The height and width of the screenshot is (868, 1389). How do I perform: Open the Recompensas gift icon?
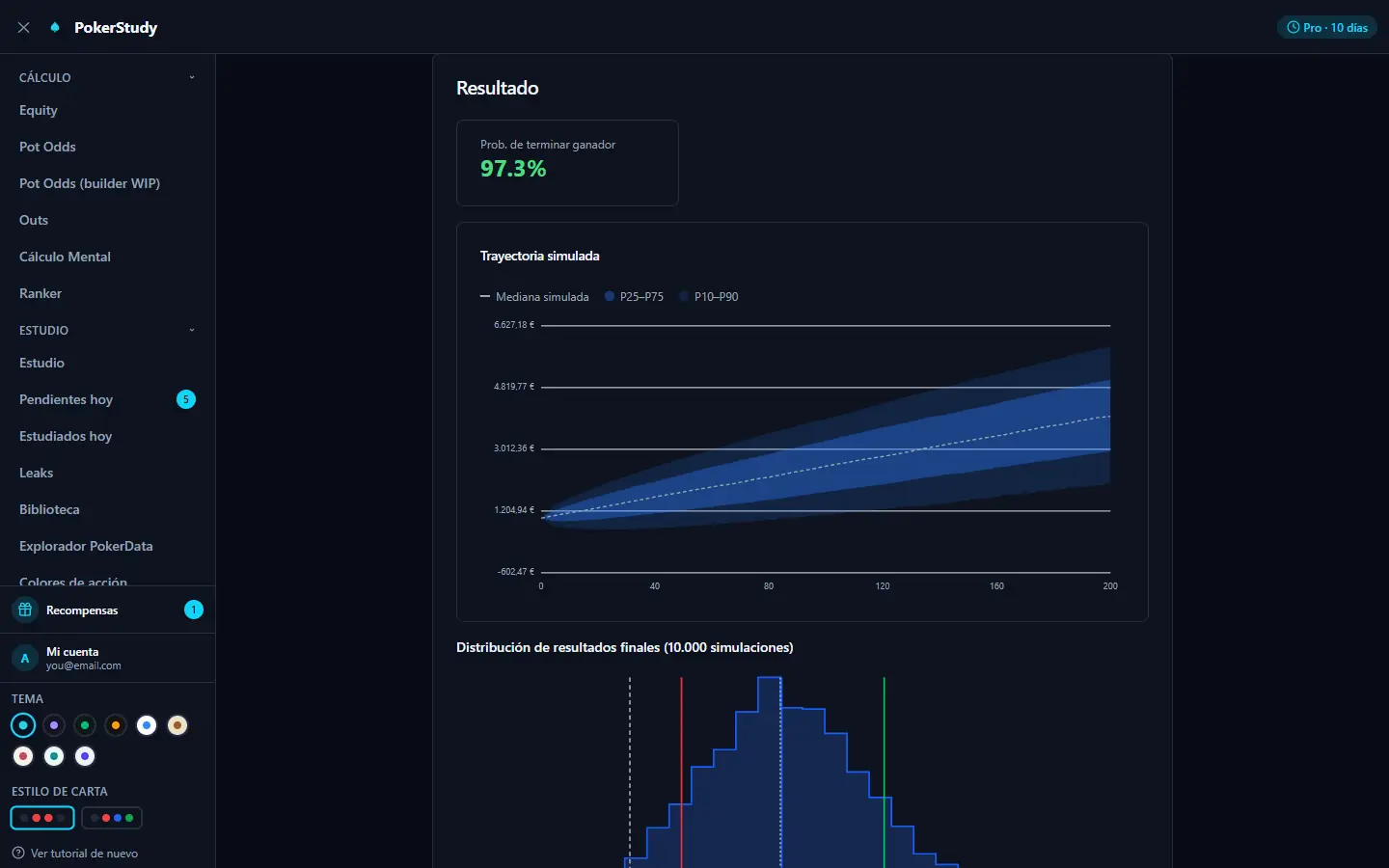point(25,610)
